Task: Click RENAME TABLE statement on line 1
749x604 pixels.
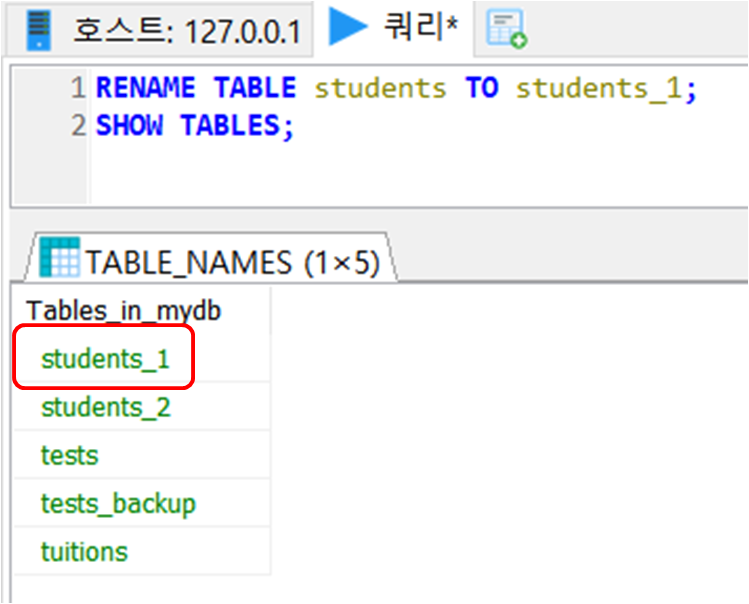Action: click(x=396, y=88)
